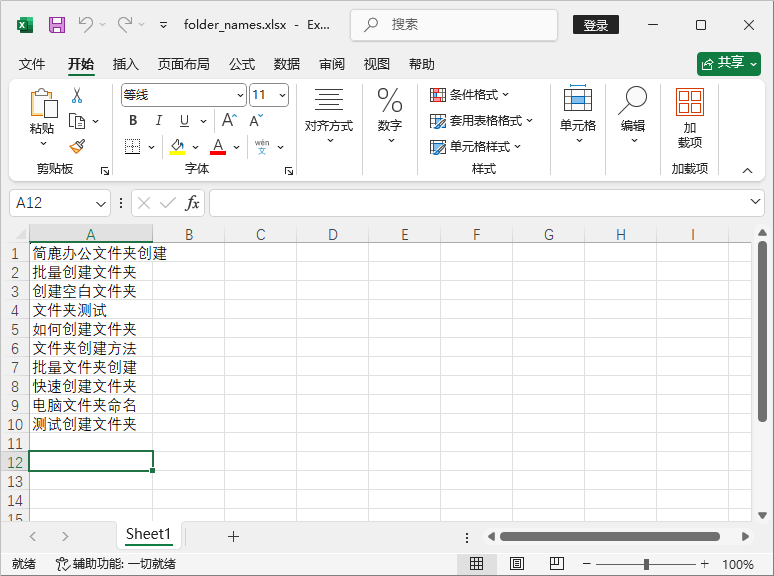Click the formula bar input

tap(478, 203)
